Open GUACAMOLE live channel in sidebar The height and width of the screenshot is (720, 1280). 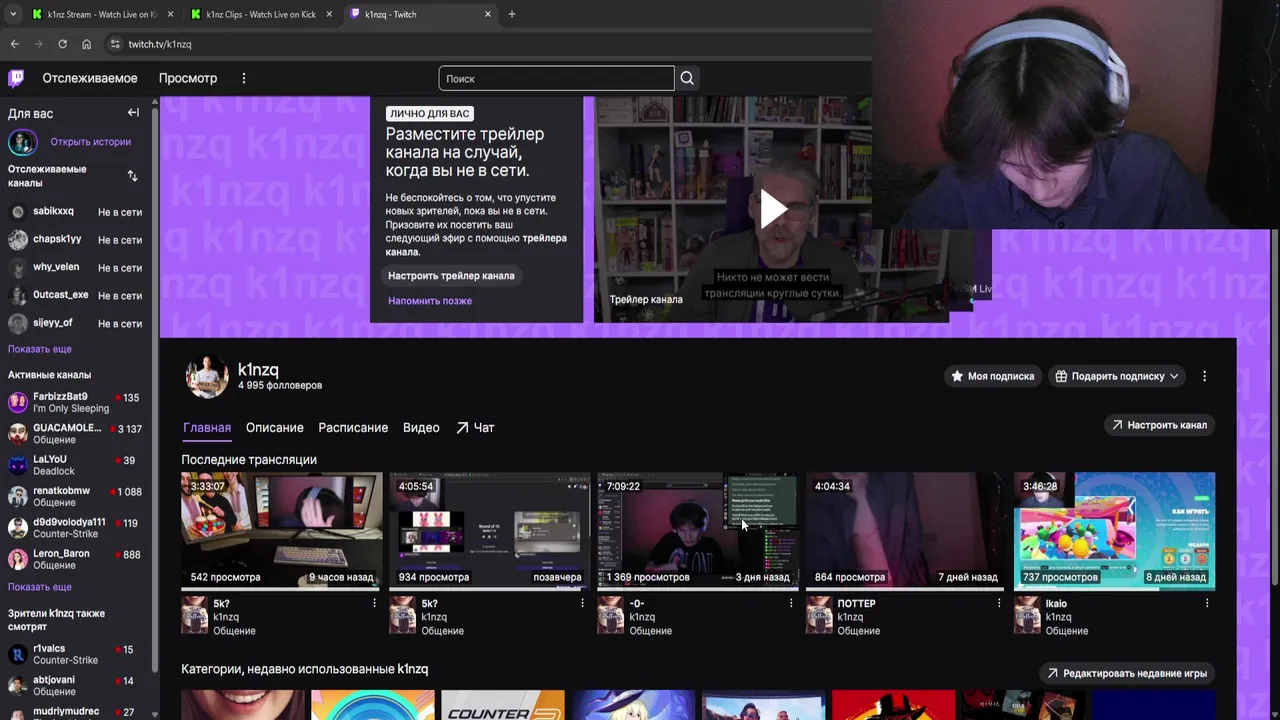[76, 434]
